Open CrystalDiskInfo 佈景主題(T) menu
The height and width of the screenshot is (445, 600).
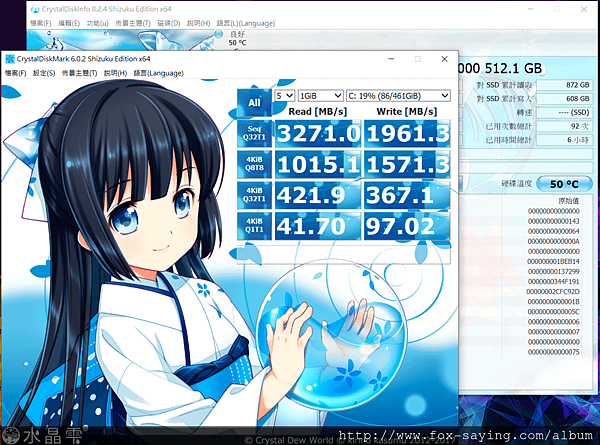coord(133,23)
